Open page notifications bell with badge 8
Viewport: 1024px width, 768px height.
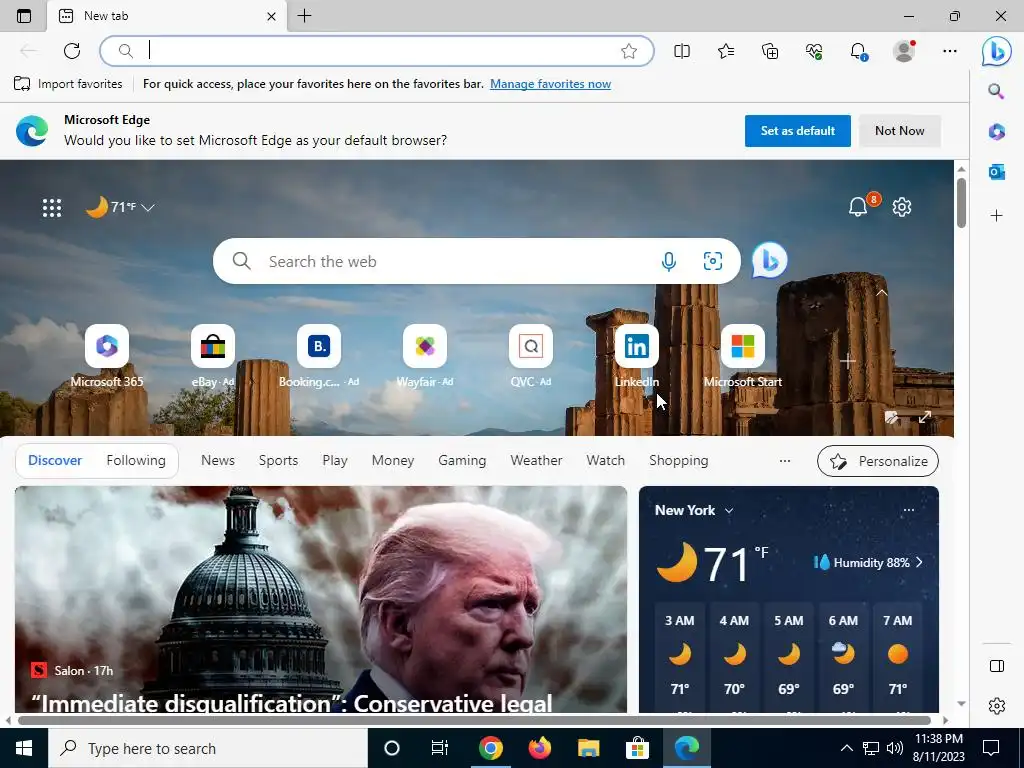click(859, 206)
